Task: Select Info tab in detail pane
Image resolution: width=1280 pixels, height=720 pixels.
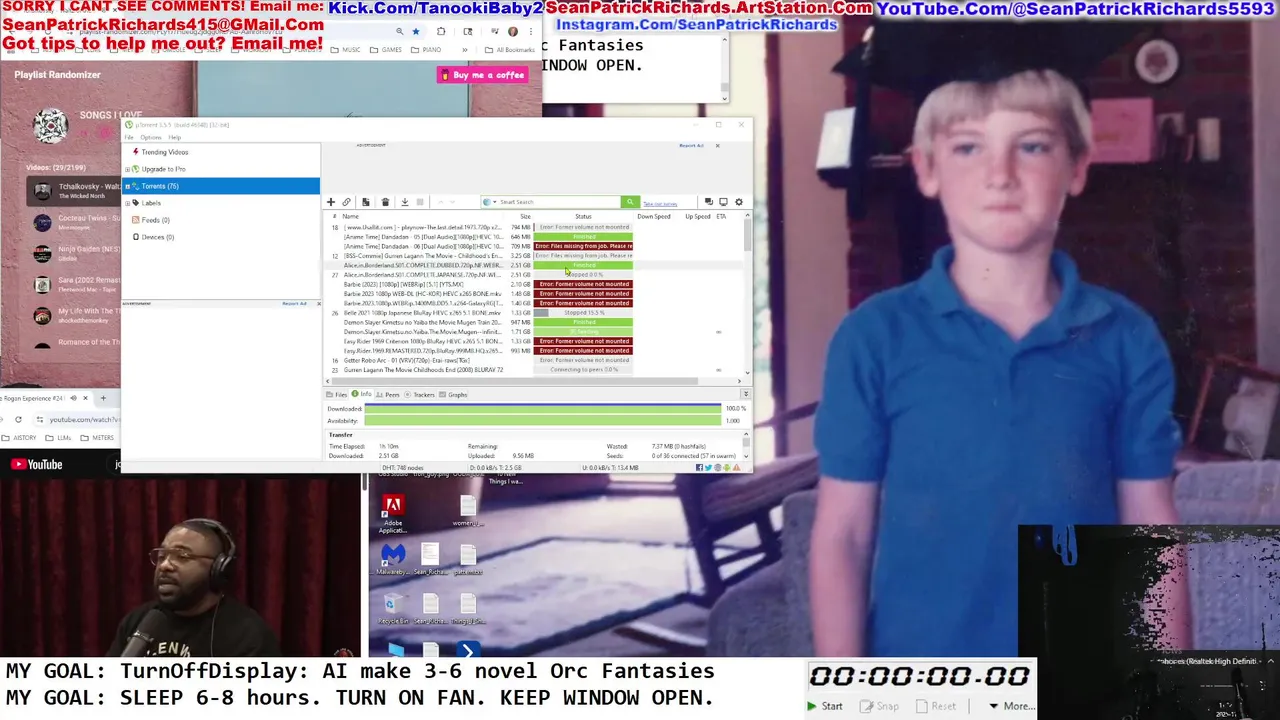Action: pos(362,394)
